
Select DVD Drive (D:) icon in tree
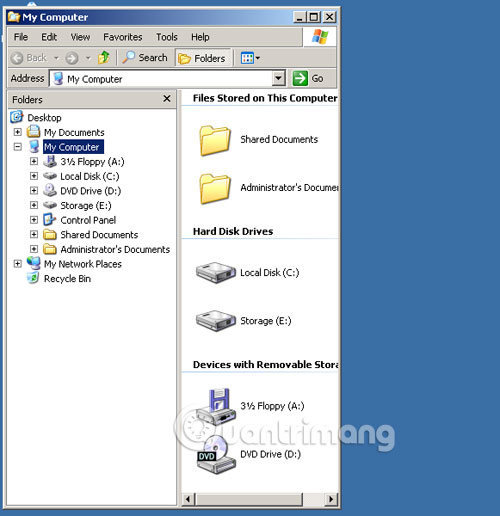pos(50,190)
